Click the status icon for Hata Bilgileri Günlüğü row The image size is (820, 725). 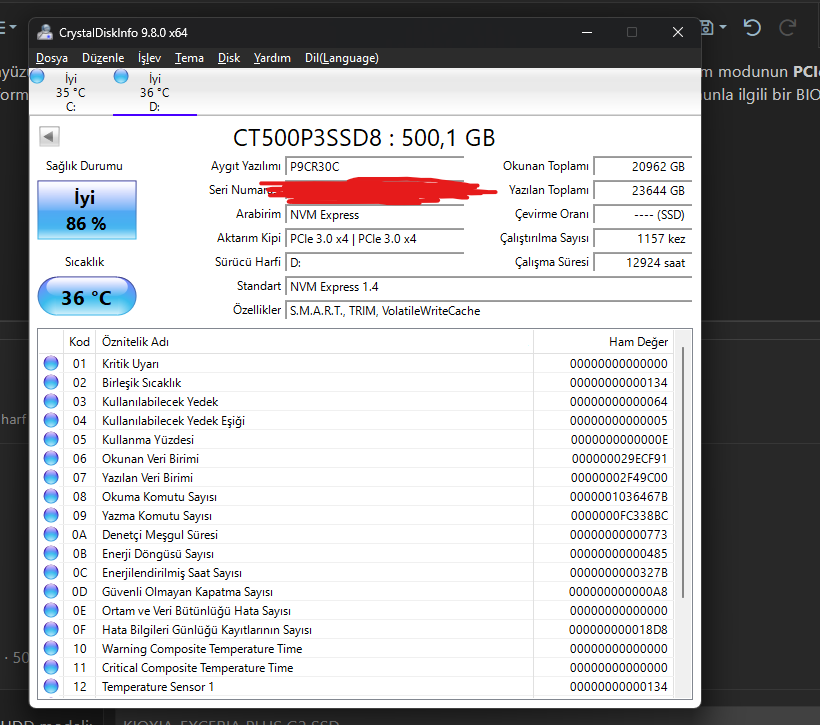click(51, 629)
